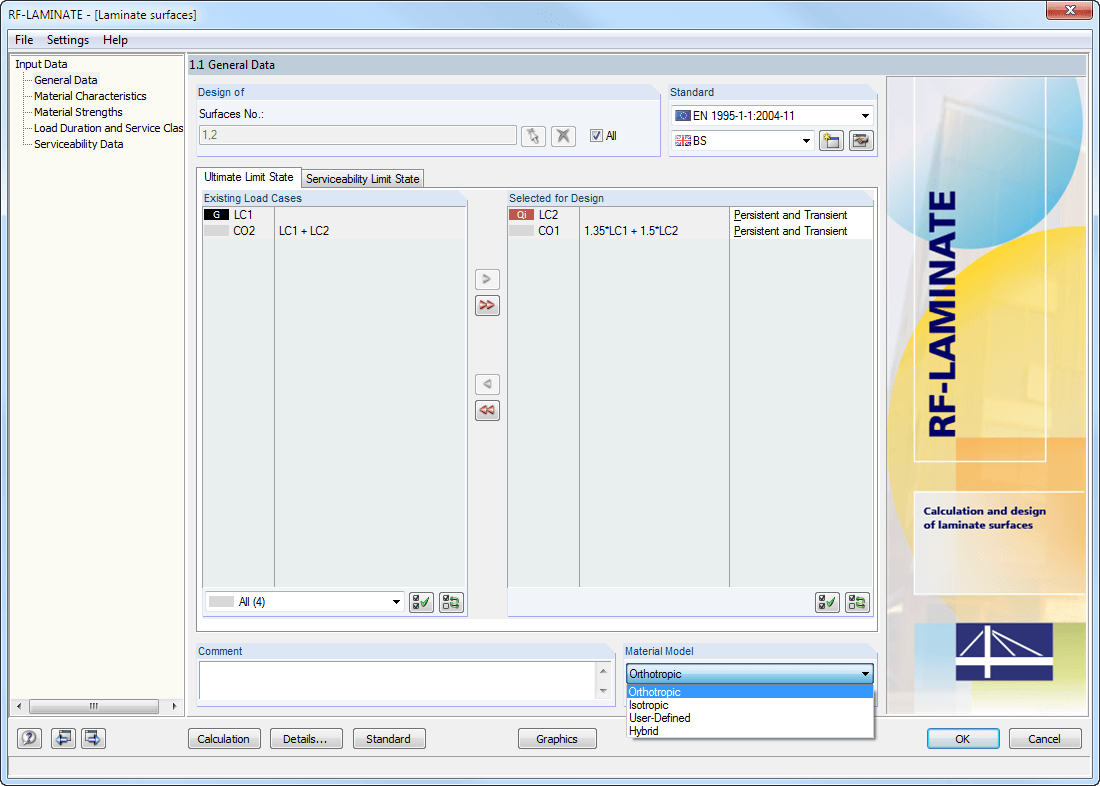The height and width of the screenshot is (786, 1100).
Task: Click the Surfaces No. input field
Action: click(x=358, y=135)
